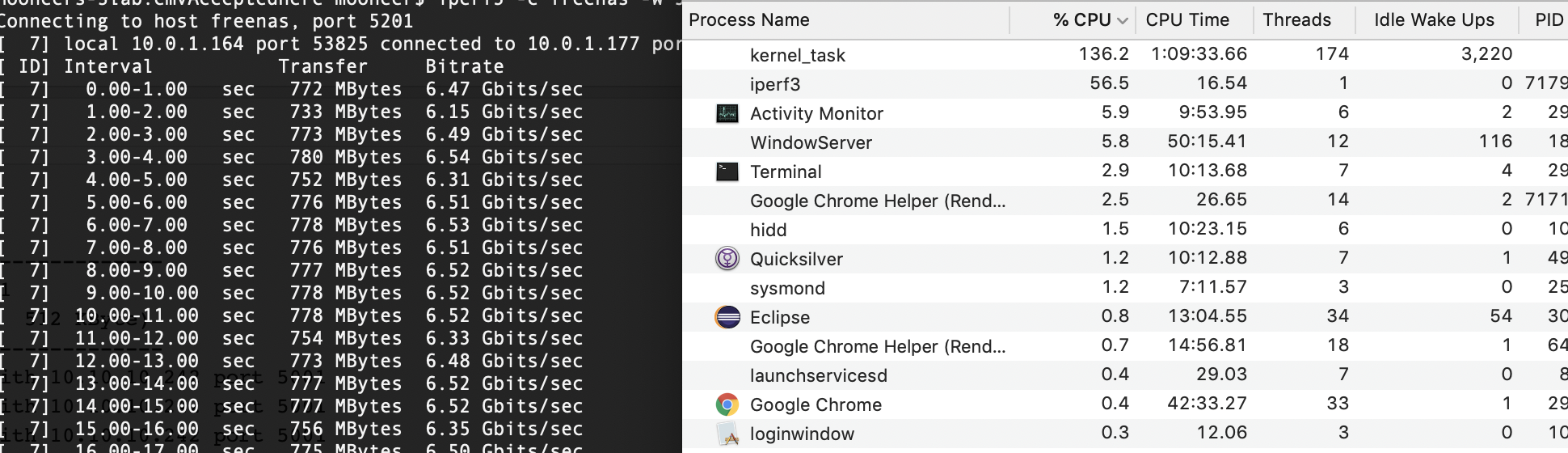
Task: Select the Activity Monitor process name
Action: (x=816, y=113)
